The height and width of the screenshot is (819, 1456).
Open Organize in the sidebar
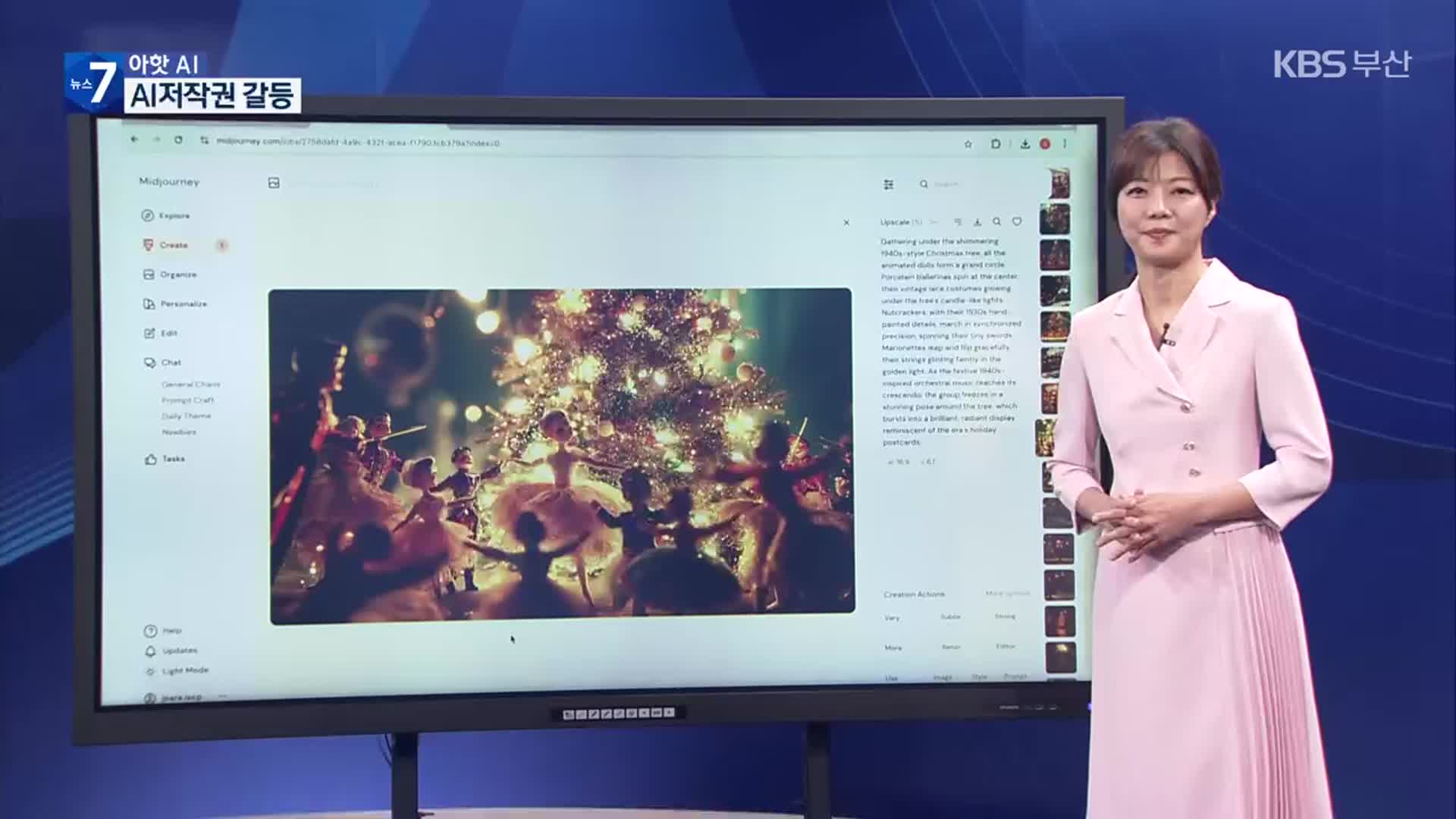click(170, 275)
